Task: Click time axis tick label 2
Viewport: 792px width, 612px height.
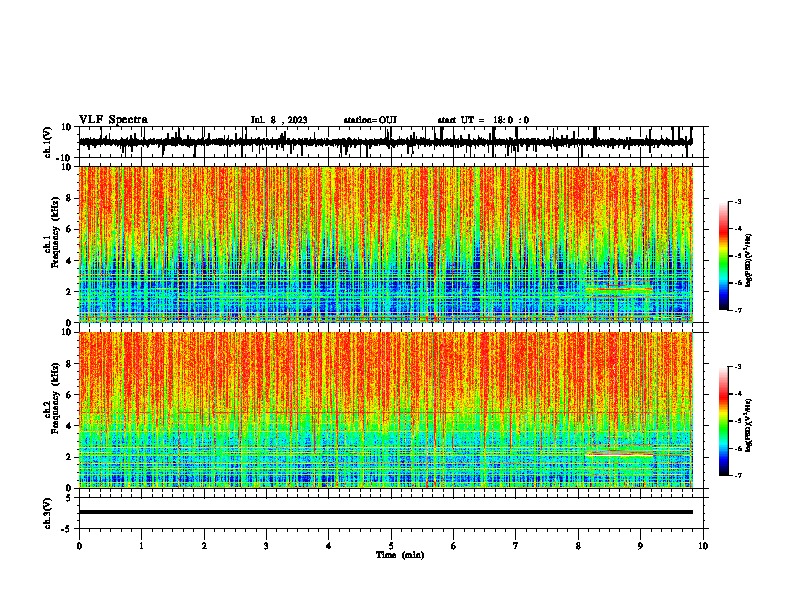Action: coord(204,546)
